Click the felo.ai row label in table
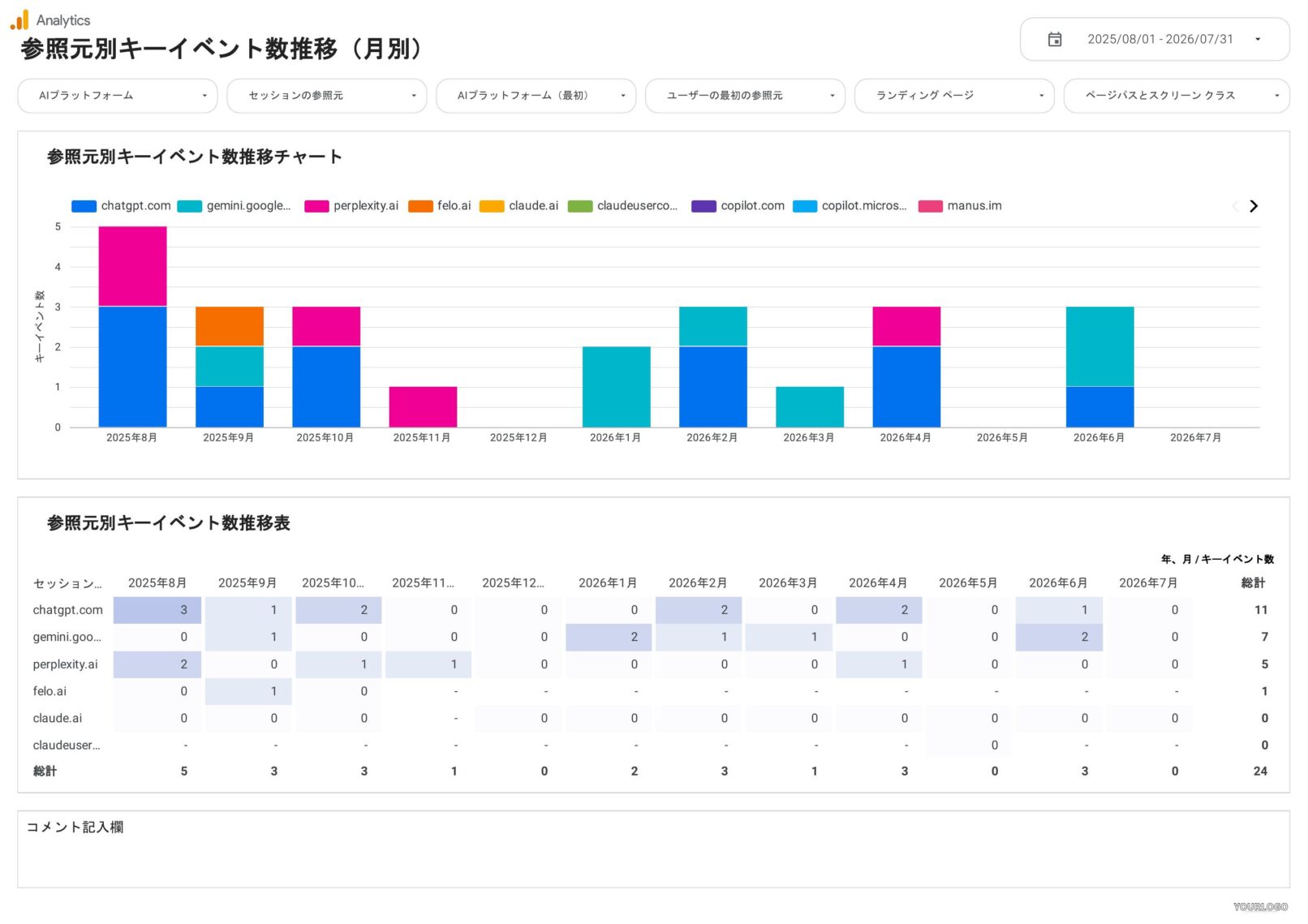Viewport: 1308px width, 924px height. coord(49,691)
